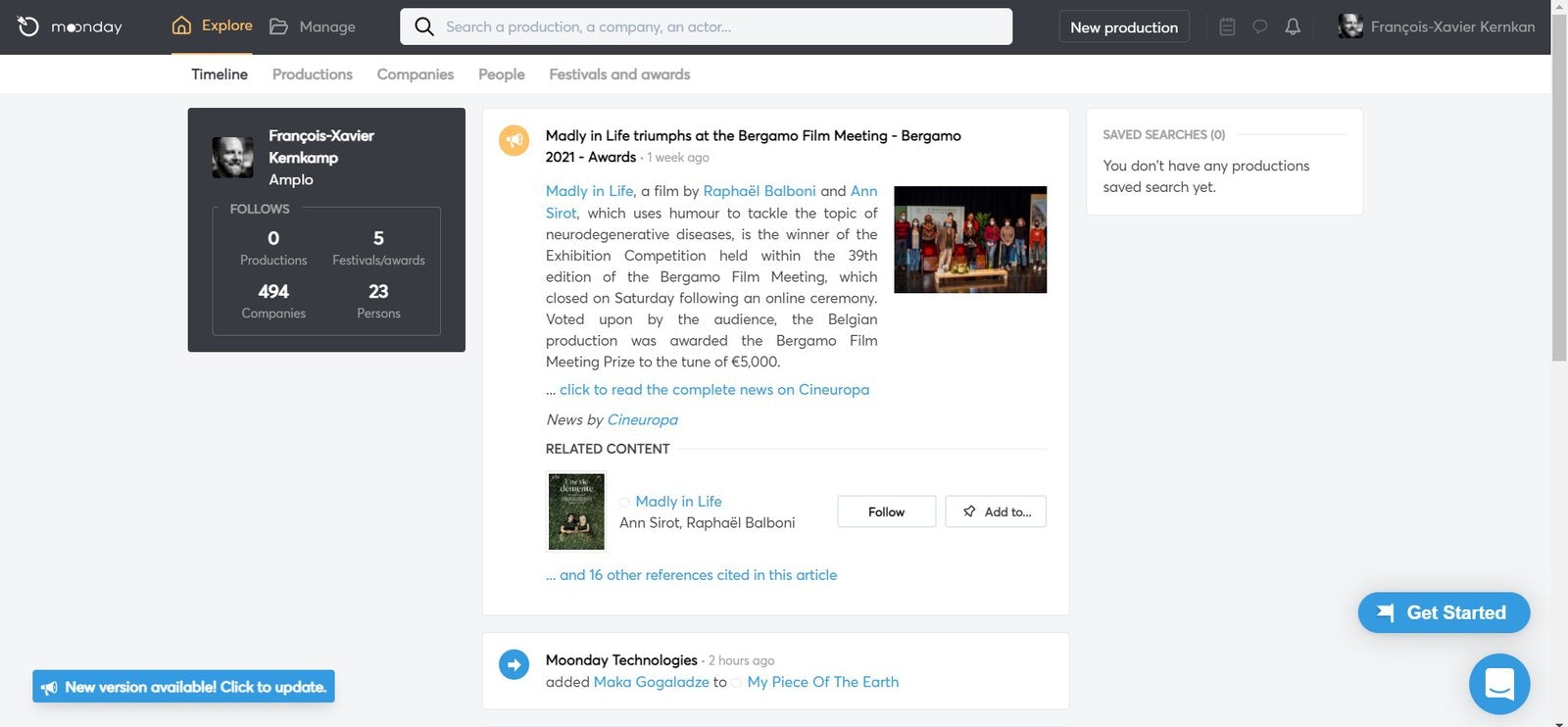Screen dimensions: 1568x727
Task: Switch to the People tab
Action: [502, 74]
